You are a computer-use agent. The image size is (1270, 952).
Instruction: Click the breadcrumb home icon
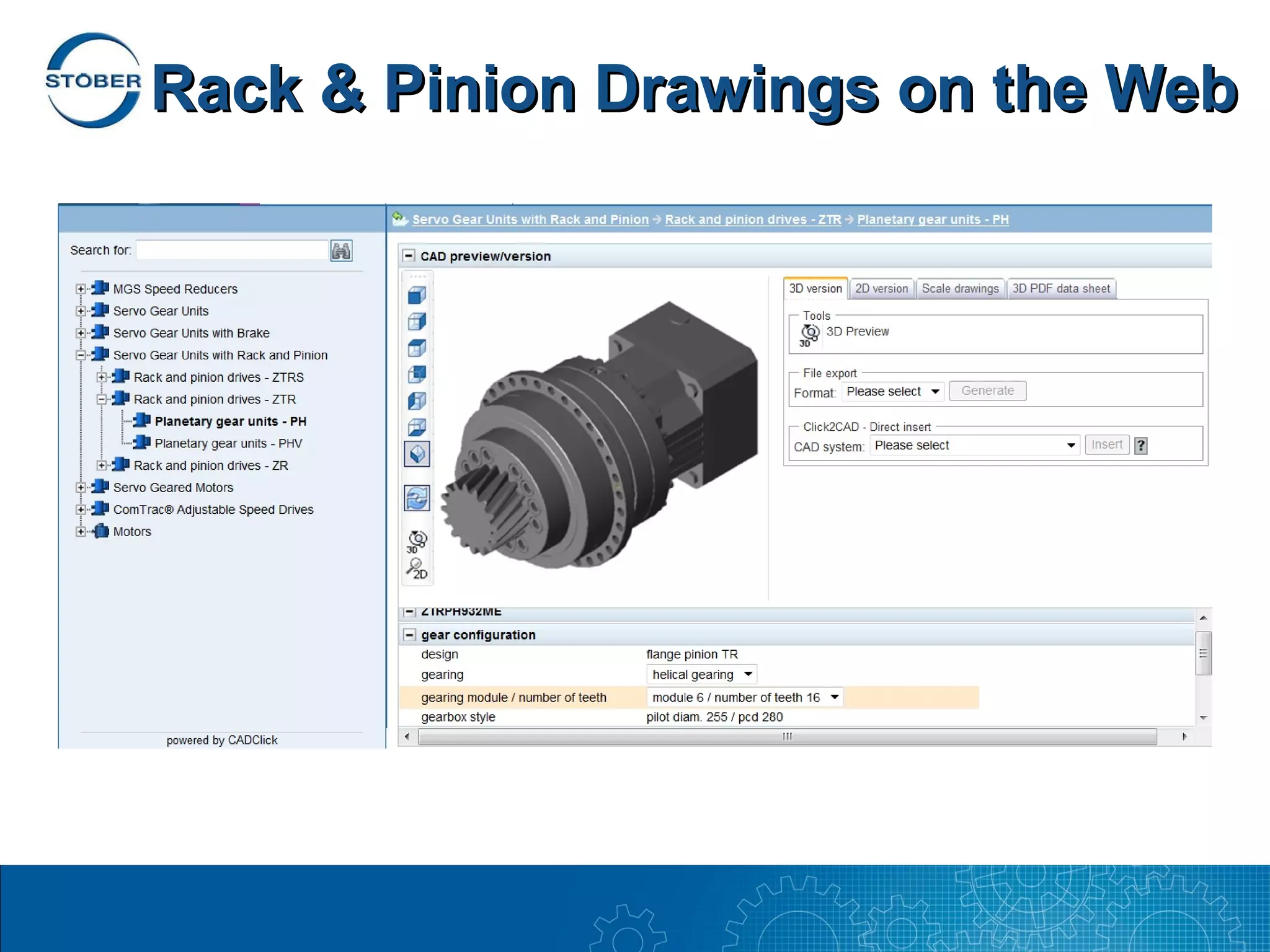[400, 219]
